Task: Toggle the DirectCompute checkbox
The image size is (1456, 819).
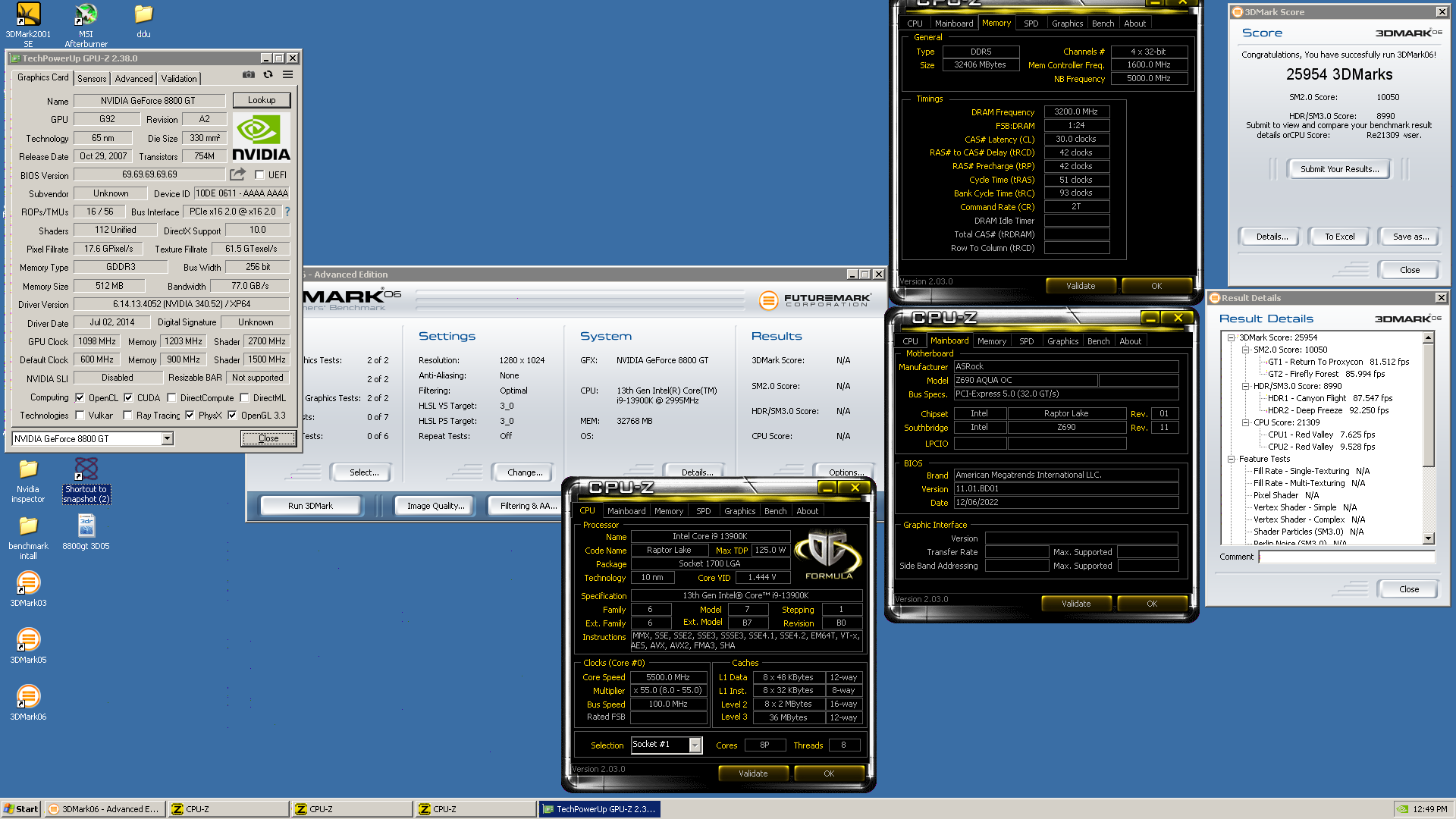Action: (x=171, y=397)
